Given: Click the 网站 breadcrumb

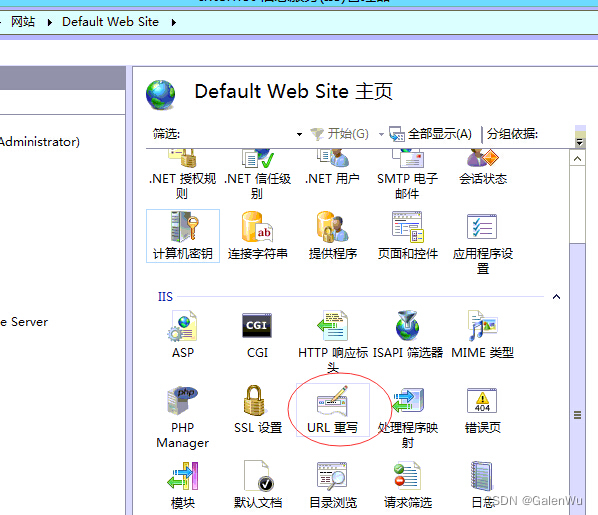Looking at the screenshot, I should pyautogui.click(x=23, y=22).
